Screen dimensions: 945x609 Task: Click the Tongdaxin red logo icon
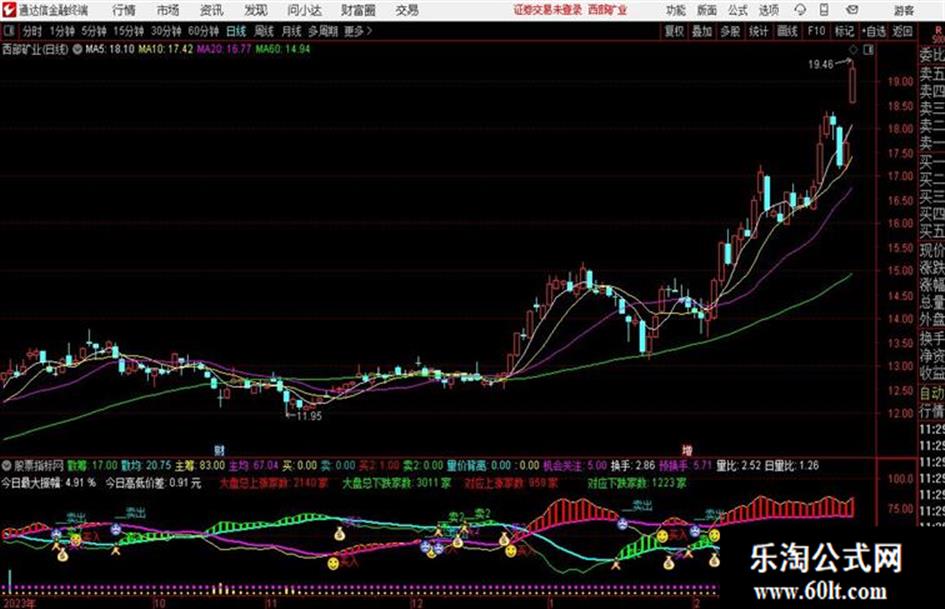[x=9, y=10]
